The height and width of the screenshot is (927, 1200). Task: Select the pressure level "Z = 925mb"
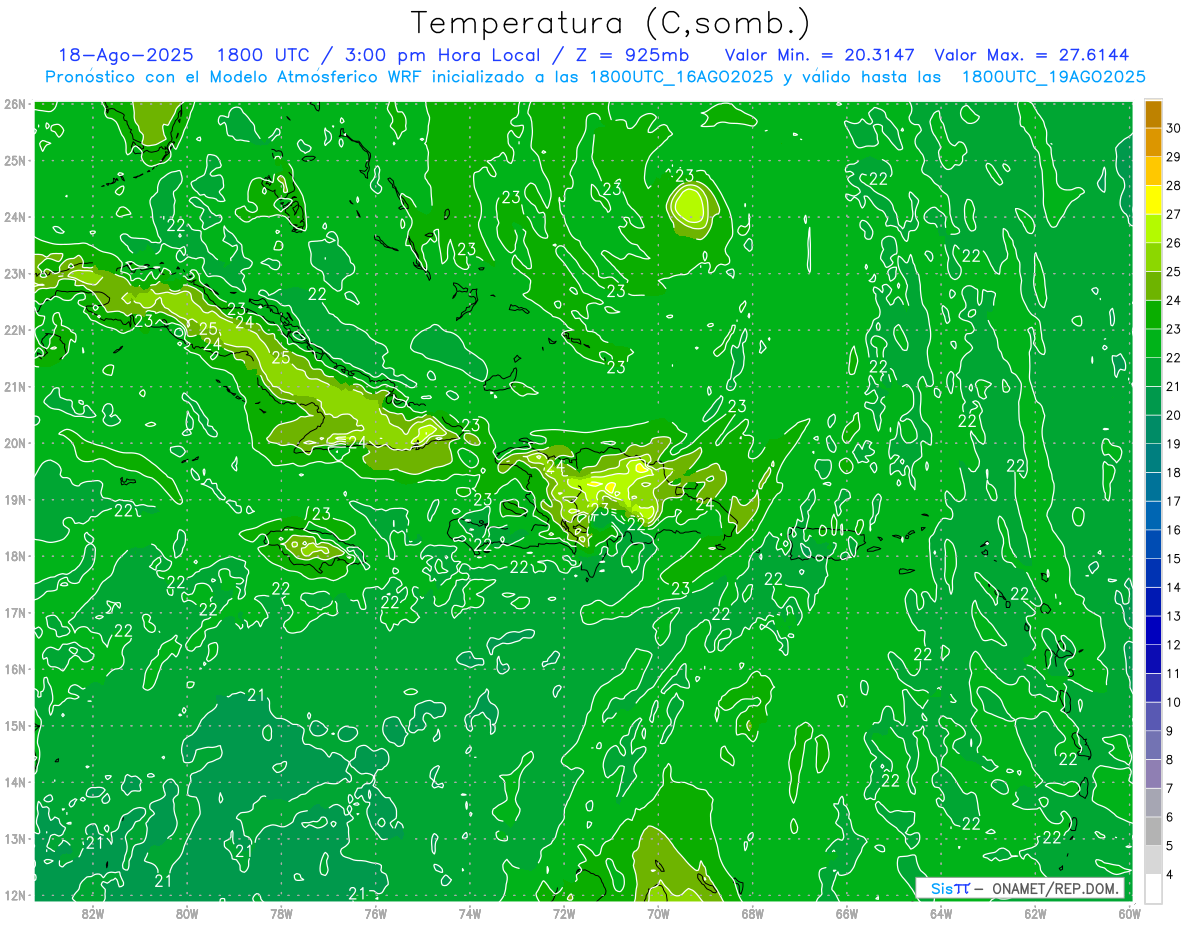click(631, 55)
